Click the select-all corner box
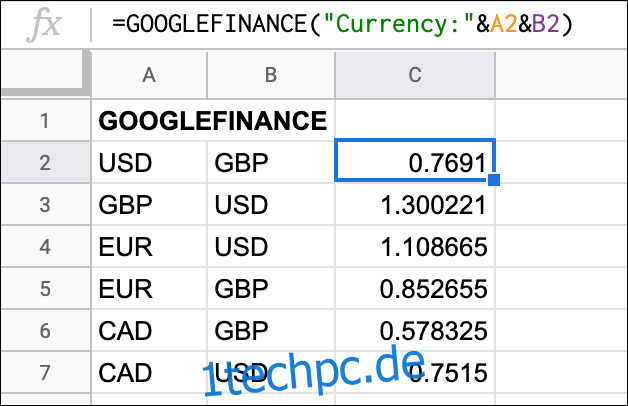The image size is (628, 406). point(45,73)
